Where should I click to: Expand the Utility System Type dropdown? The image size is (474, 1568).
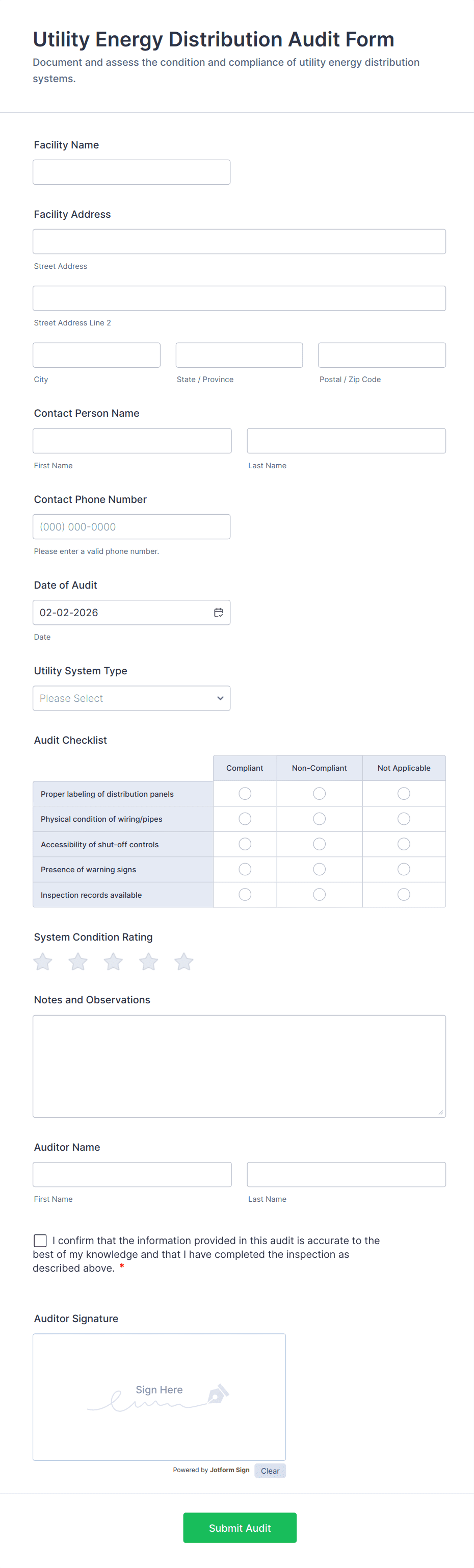pyautogui.click(x=131, y=698)
